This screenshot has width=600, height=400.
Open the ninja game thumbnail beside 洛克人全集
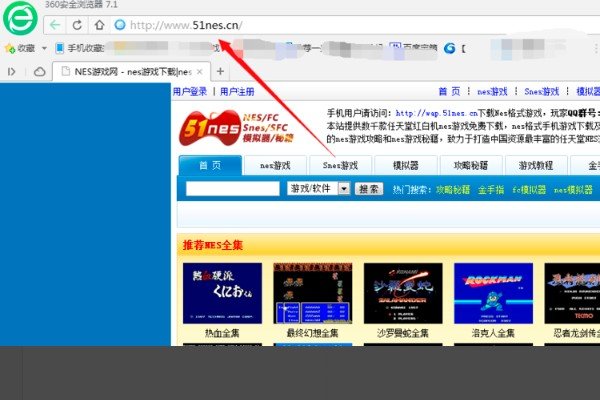572,293
